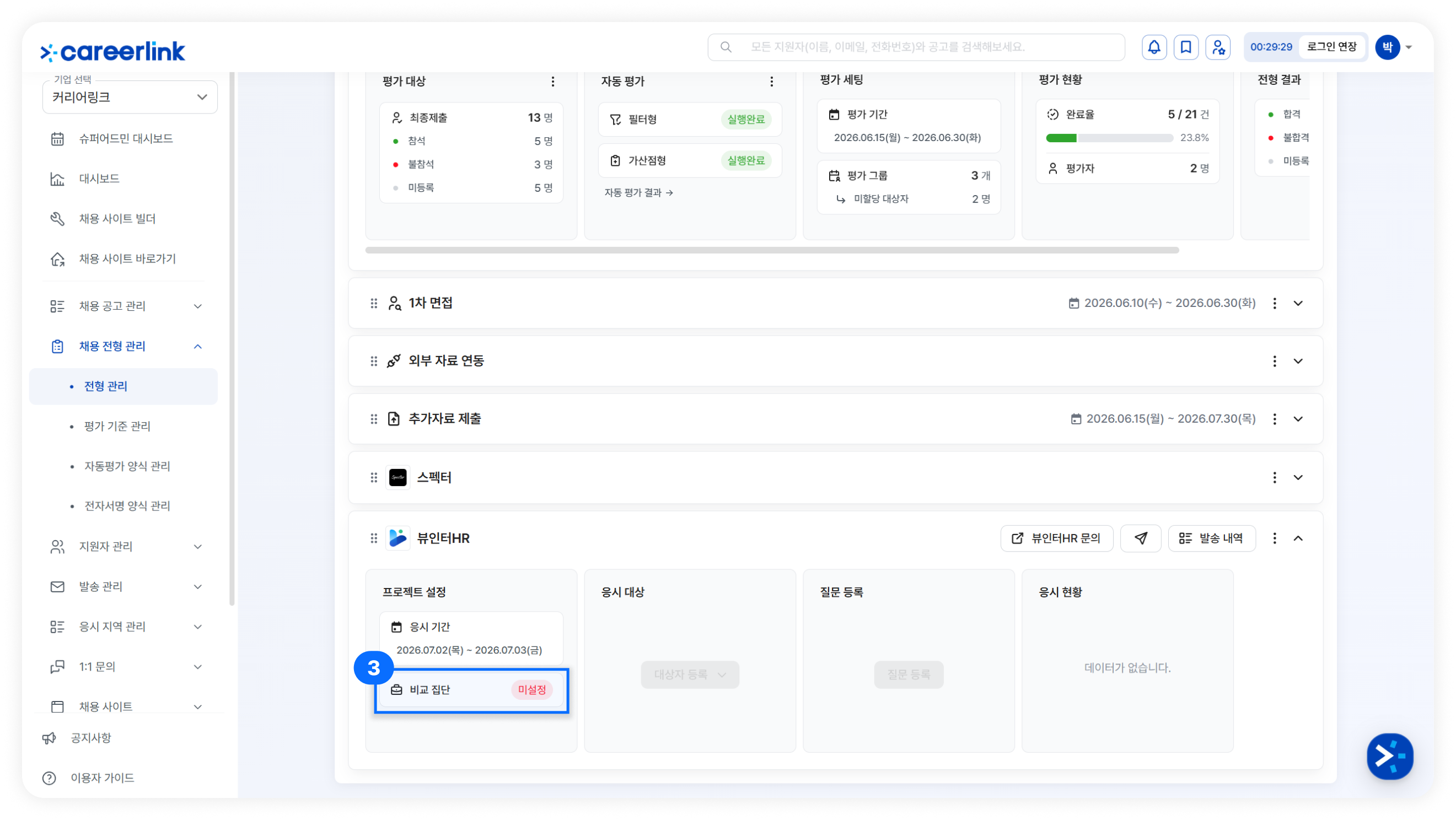Image resolution: width=1456 pixels, height=820 pixels.
Task: Open more options menu for 추가자료 제출
Action: coord(1275,419)
